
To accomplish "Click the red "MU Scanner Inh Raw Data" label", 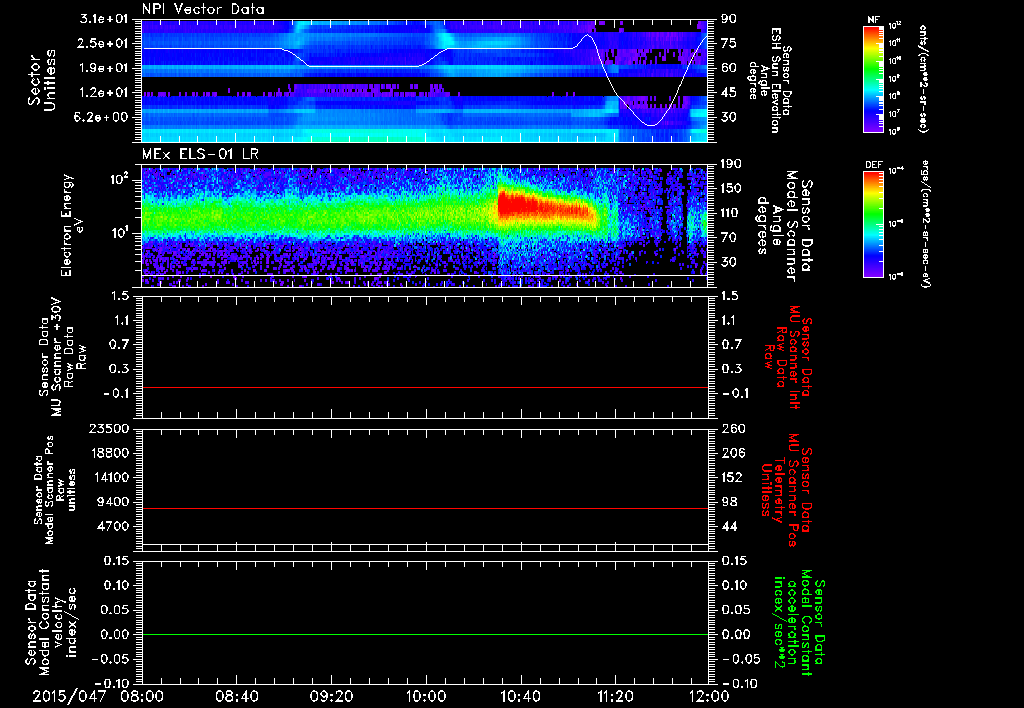I will pyautogui.click(x=789, y=357).
